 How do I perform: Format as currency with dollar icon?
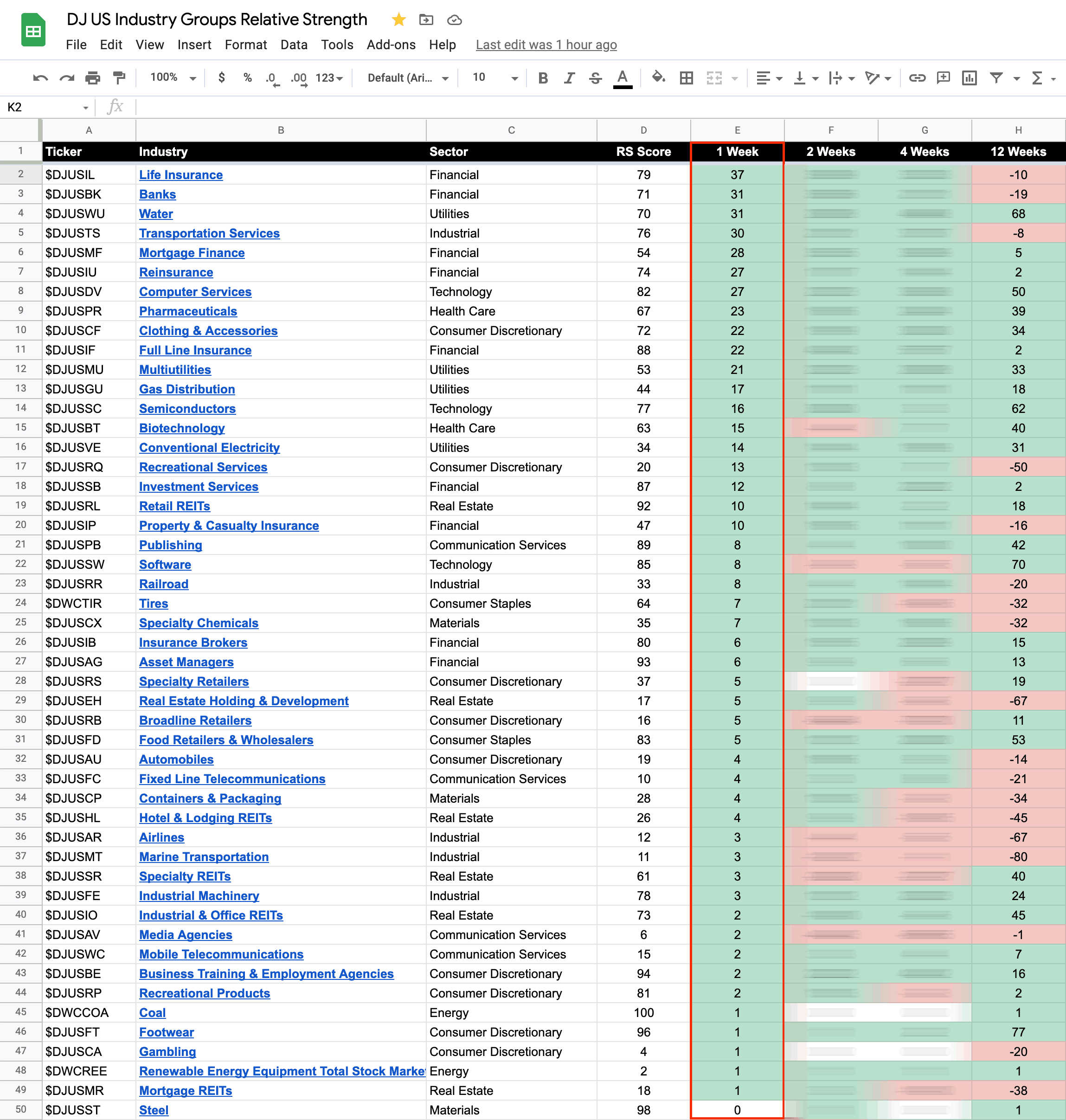point(222,77)
